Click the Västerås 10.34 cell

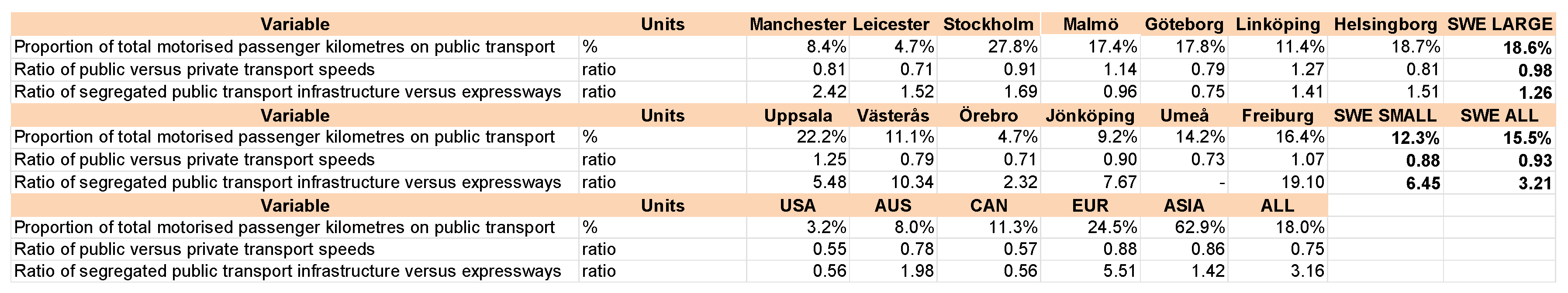[893, 182]
